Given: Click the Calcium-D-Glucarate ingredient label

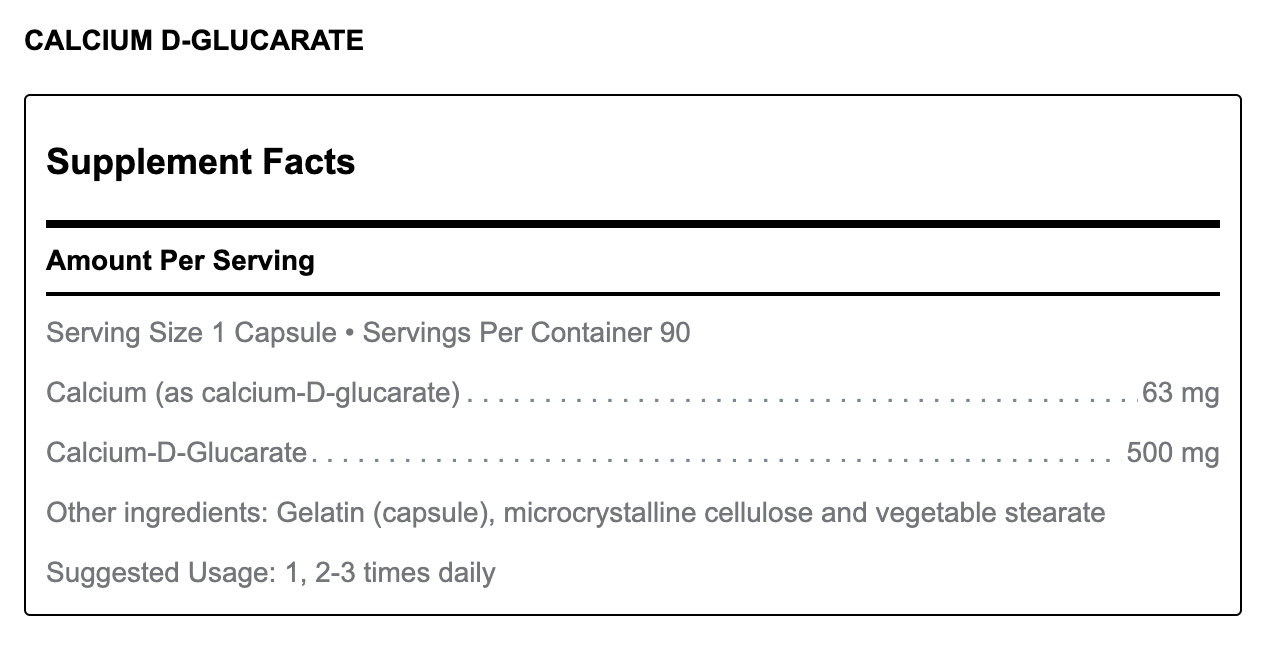Looking at the screenshot, I should coord(176,453).
